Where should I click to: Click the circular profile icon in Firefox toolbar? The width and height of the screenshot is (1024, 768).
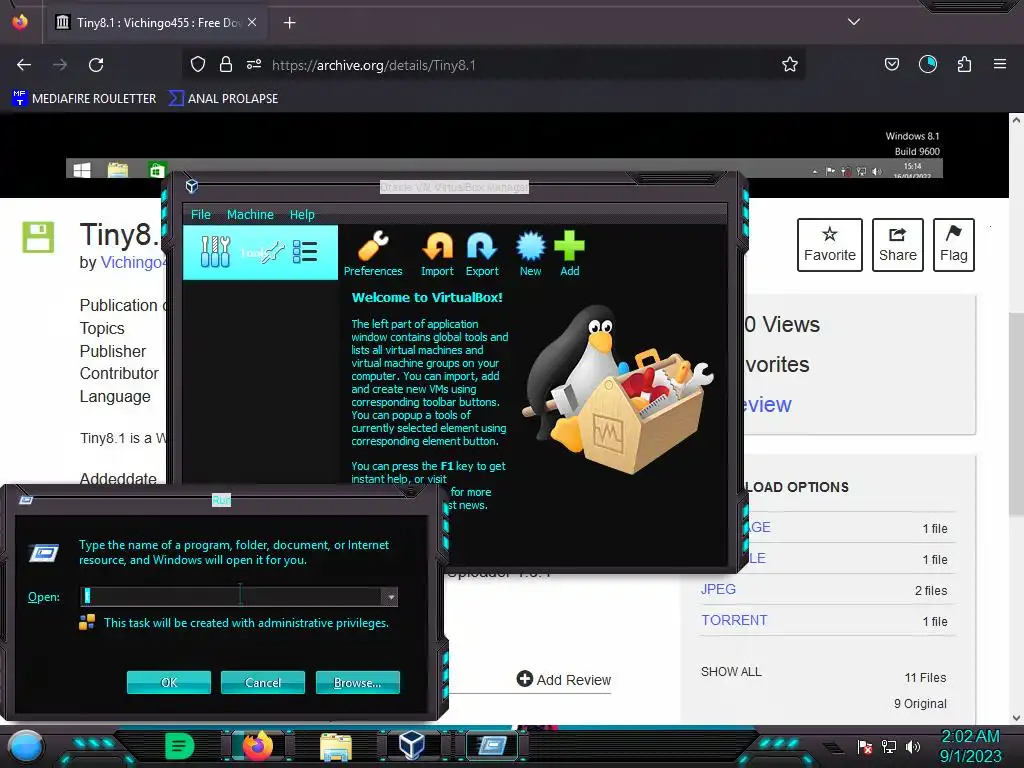coord(927,64)
